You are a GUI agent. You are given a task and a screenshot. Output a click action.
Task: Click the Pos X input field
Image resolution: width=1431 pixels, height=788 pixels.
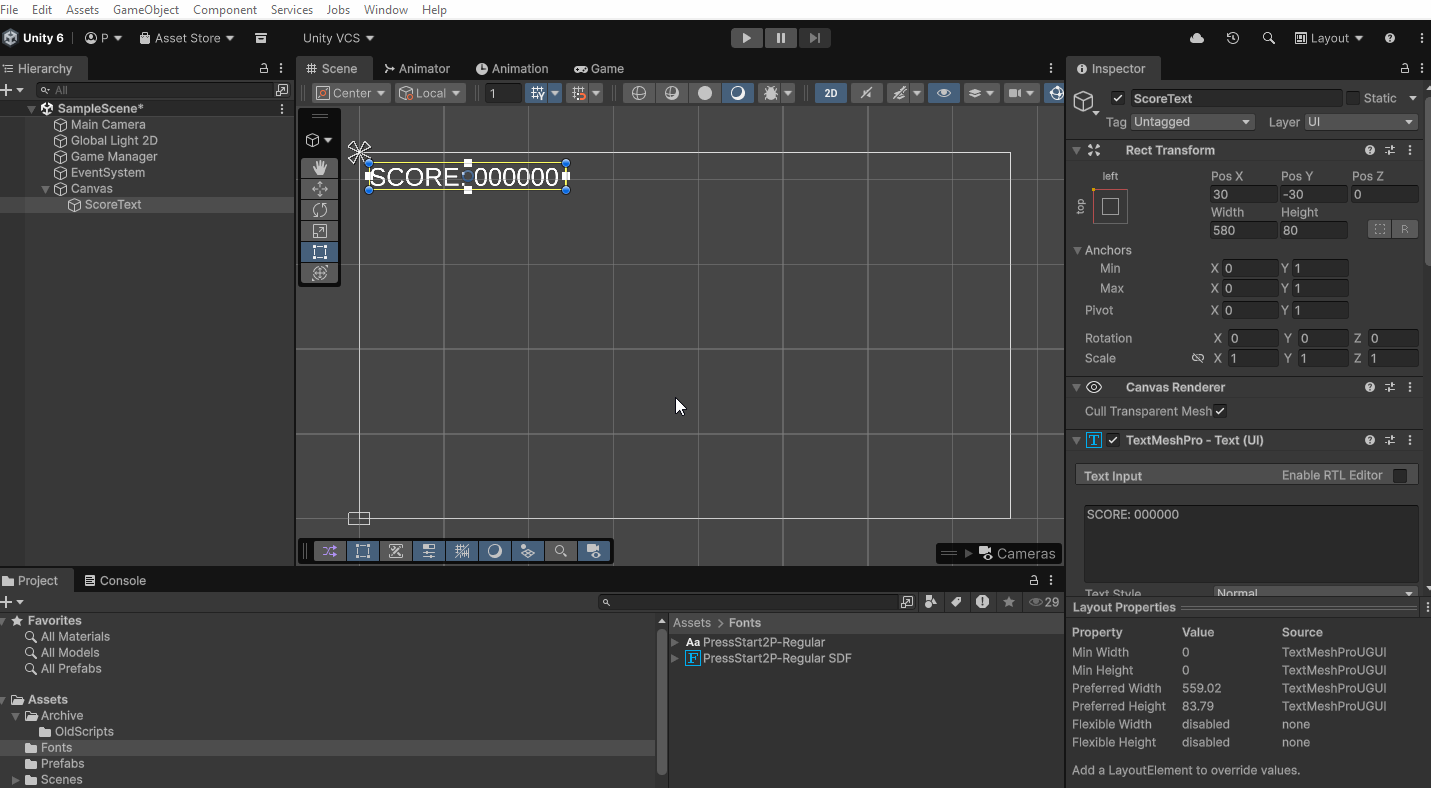1243,194
